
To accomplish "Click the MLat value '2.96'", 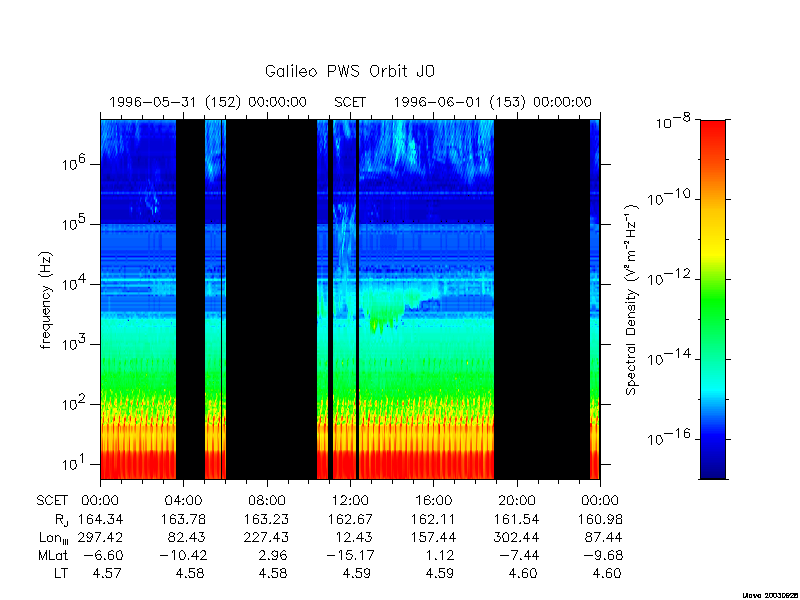I will 273,555.
